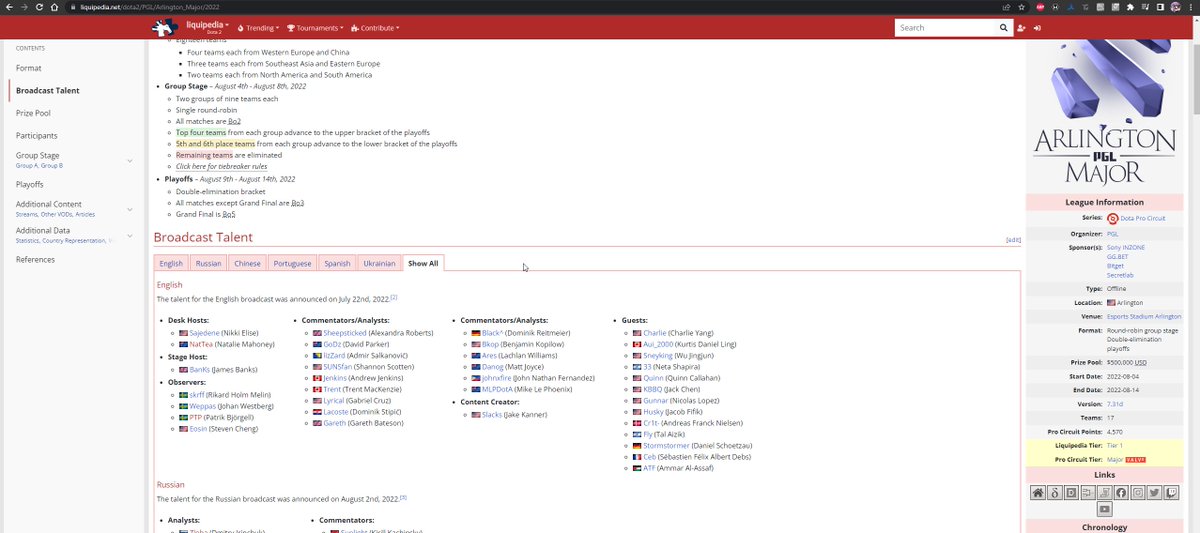Screen dimensions: 1200x533
Task: Select the Russian broadcast tab
Action: click(x=208, y=263)
